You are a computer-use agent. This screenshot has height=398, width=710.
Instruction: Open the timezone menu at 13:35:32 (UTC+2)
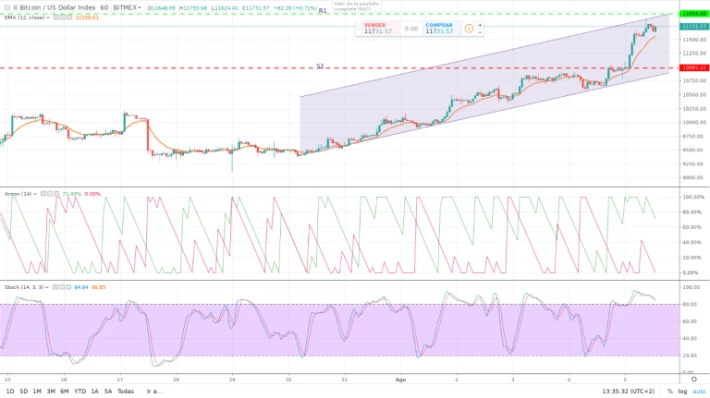click(x=628, y=391)
